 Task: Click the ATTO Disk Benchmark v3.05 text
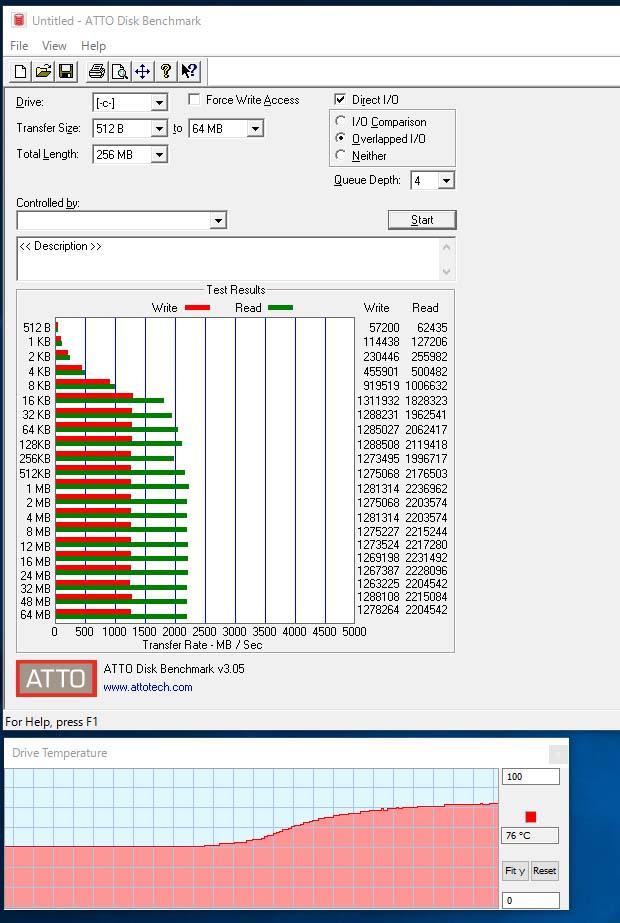pyautogui.click(x=174, y=669)
